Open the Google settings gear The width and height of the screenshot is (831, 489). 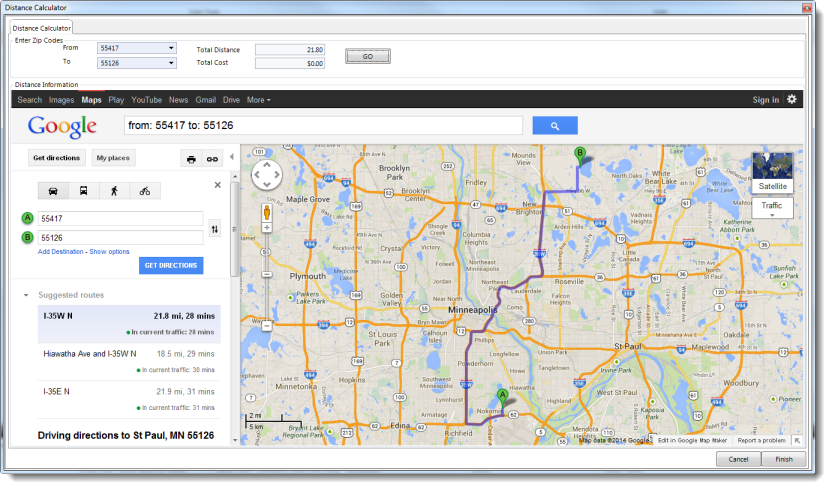(x=792, y=100)
